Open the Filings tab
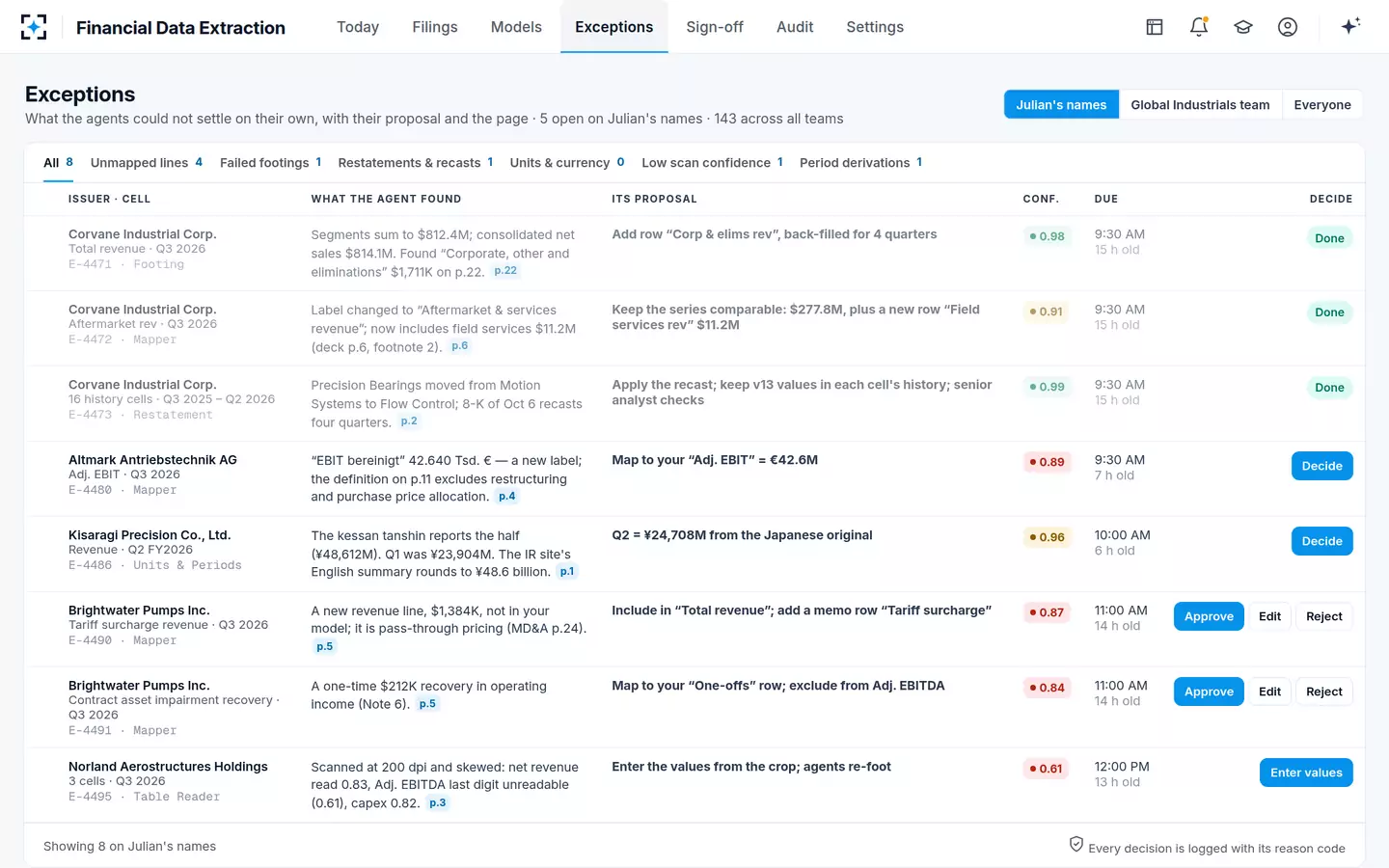Image resolution: width=1389 pixels, height=868 pixels. pyautogui.click(x=435, y=27)
